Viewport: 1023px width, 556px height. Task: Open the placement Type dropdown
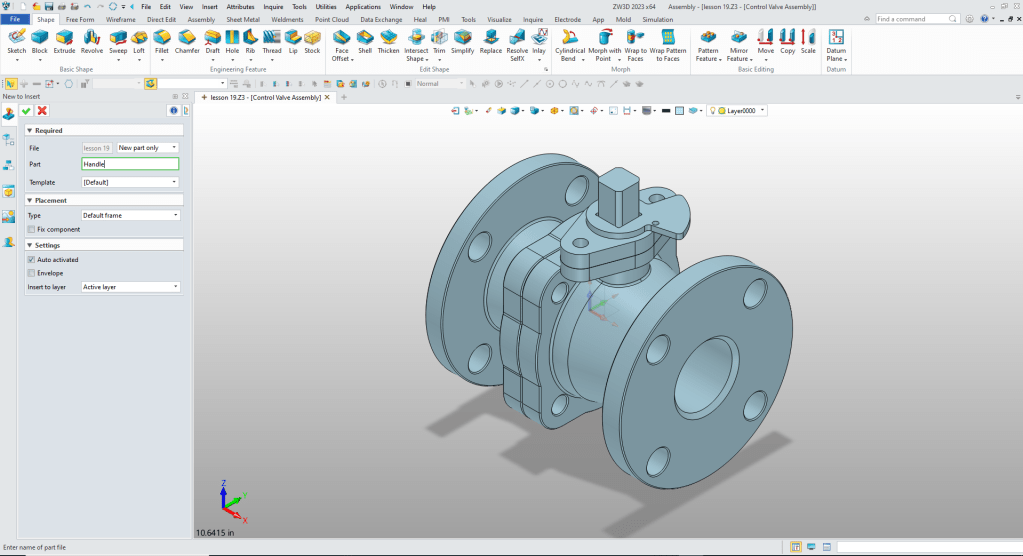pyautogui.click(x=130, y=215)
